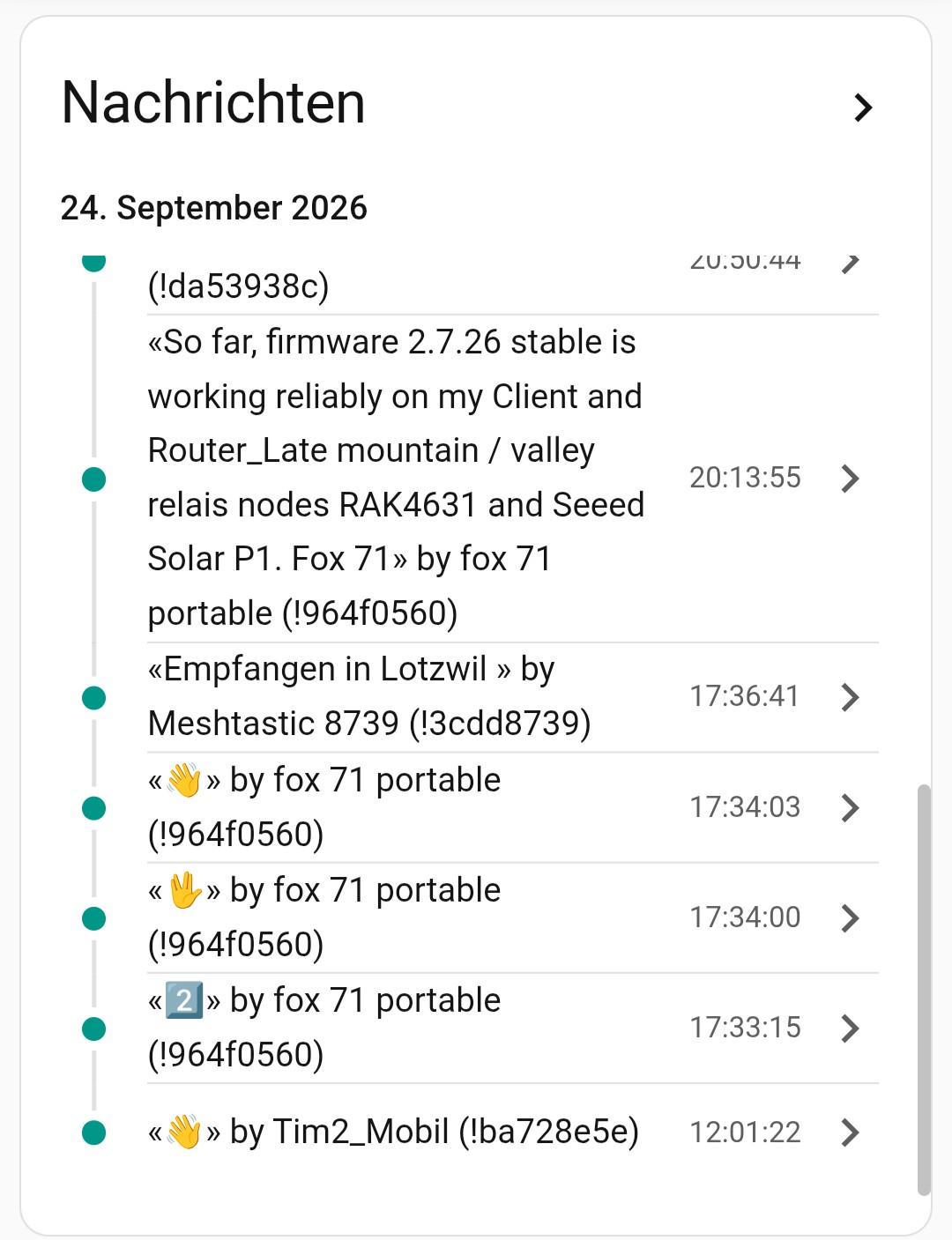The height and width of the screenshot is (1240, 952).
Task: Click the timeline dot for firmware message
Action: pos(93,479)
